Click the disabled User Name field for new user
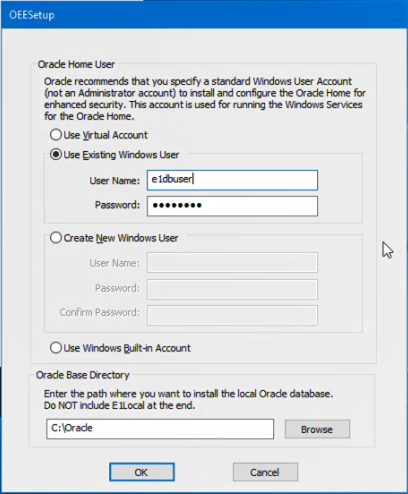The height and width of the screenshot is (494, 408). 232,263
